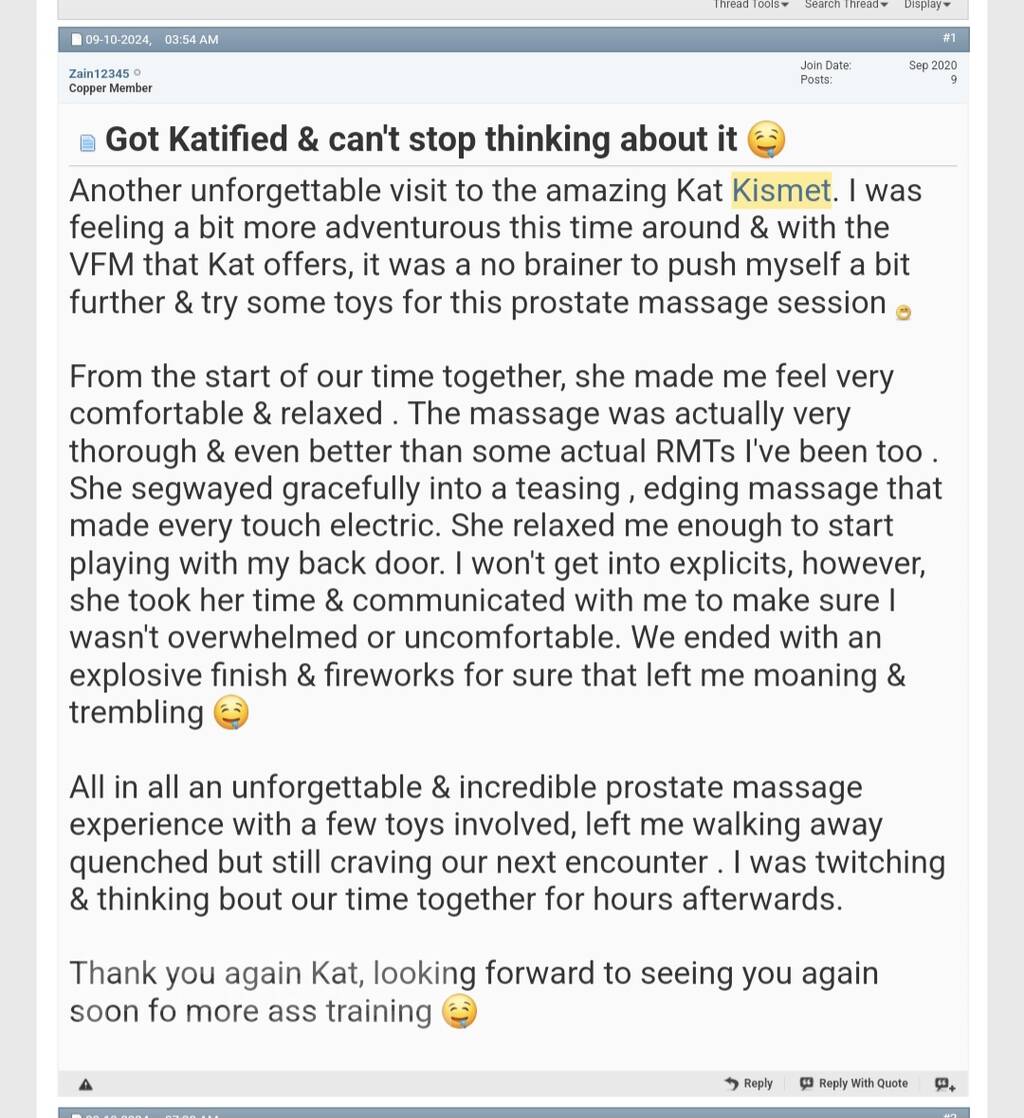Open the Display options dropdown
The height and width of the screenshot is (1118, 1024).
[x=927, y=5]
